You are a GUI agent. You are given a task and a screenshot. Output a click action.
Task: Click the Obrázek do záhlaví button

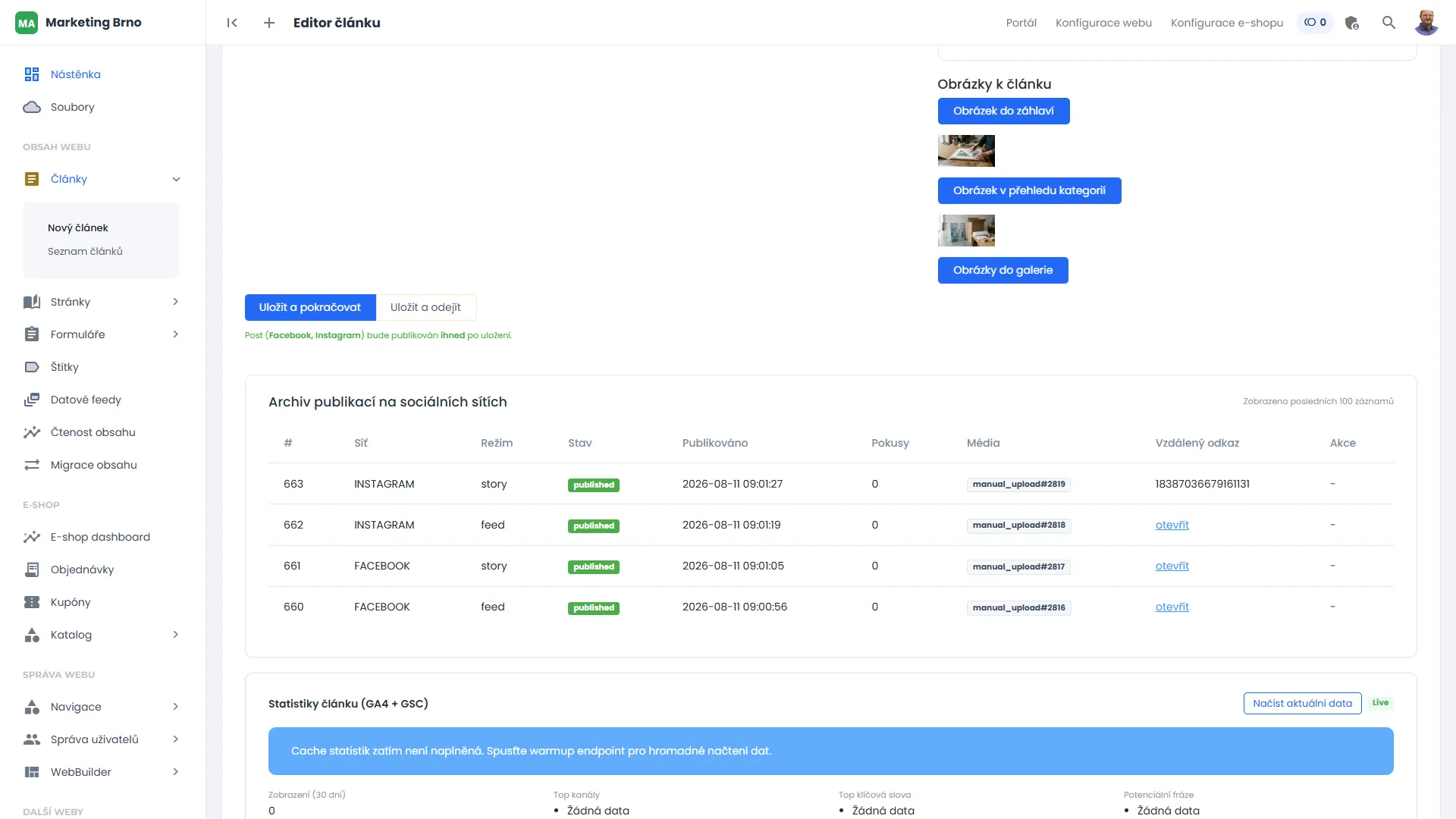pos(1003,111)
